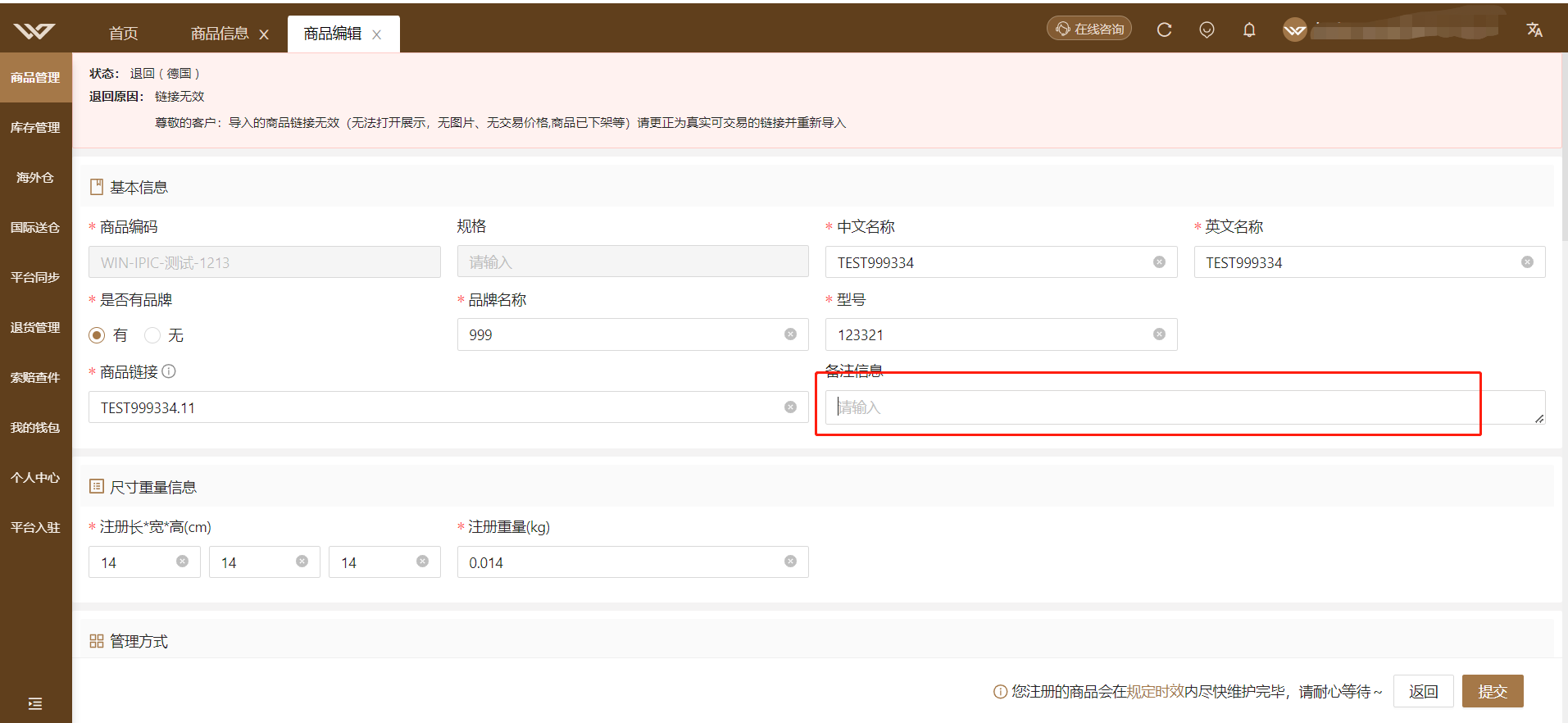Clear the 中文名称 field with its X icon
1568x723 pixels.
[x=1159, y=262]
